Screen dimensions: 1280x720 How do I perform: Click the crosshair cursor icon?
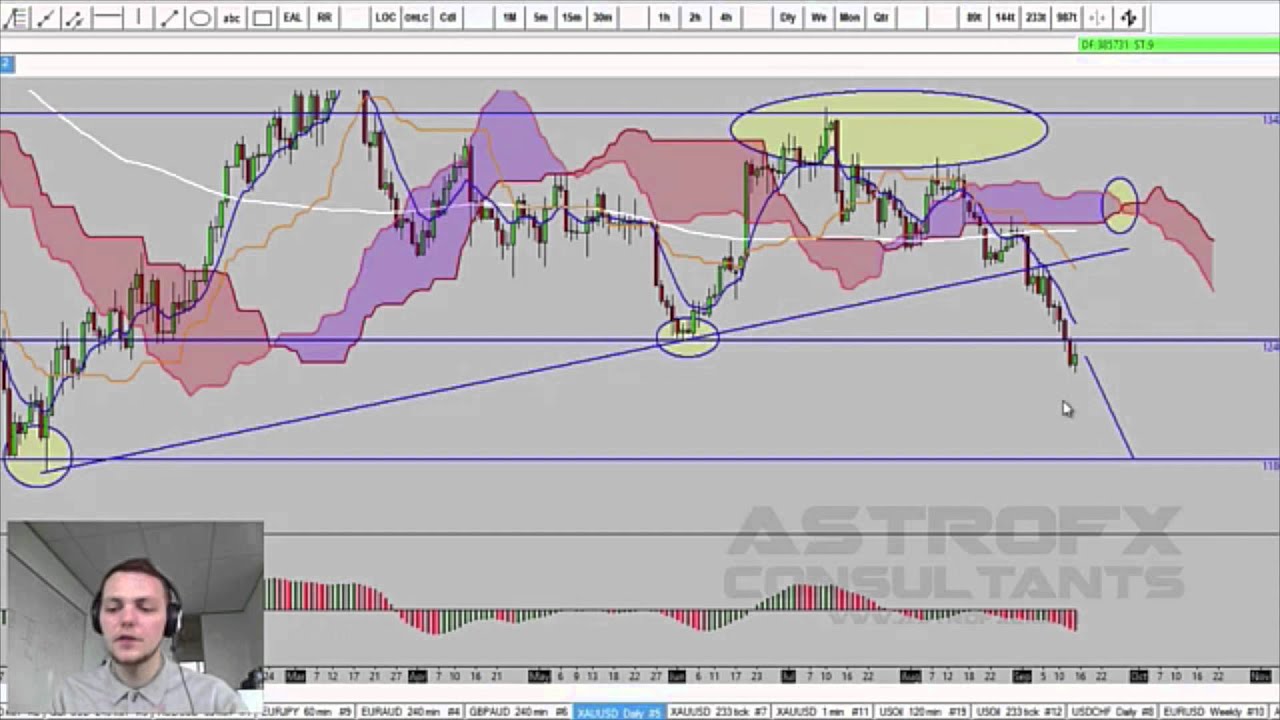point(1098,17)
